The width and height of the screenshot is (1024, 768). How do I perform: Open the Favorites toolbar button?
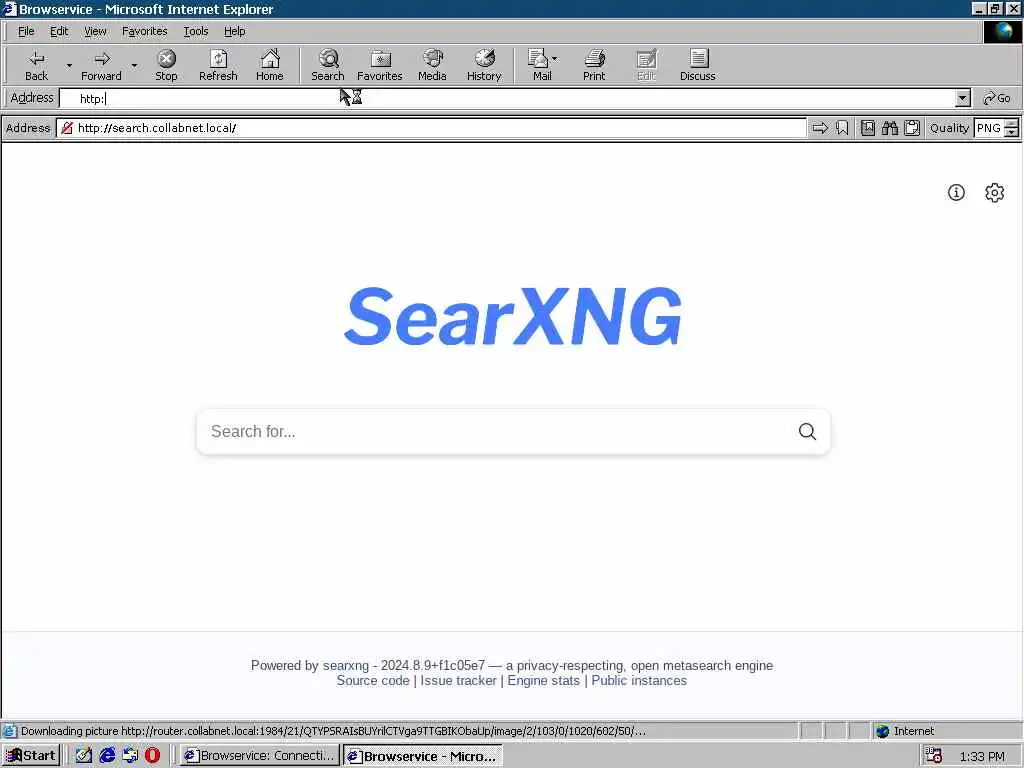coord(379,65)
